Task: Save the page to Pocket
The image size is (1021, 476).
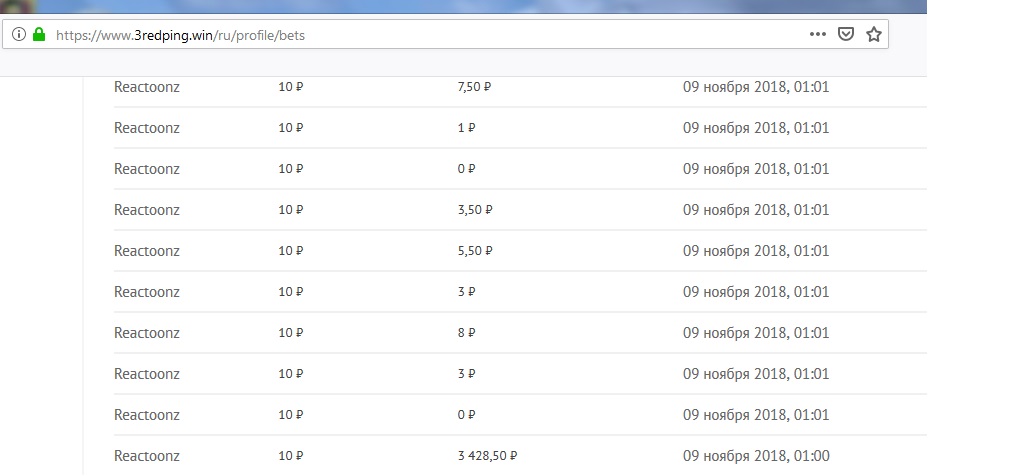Action: pos(846,34)
